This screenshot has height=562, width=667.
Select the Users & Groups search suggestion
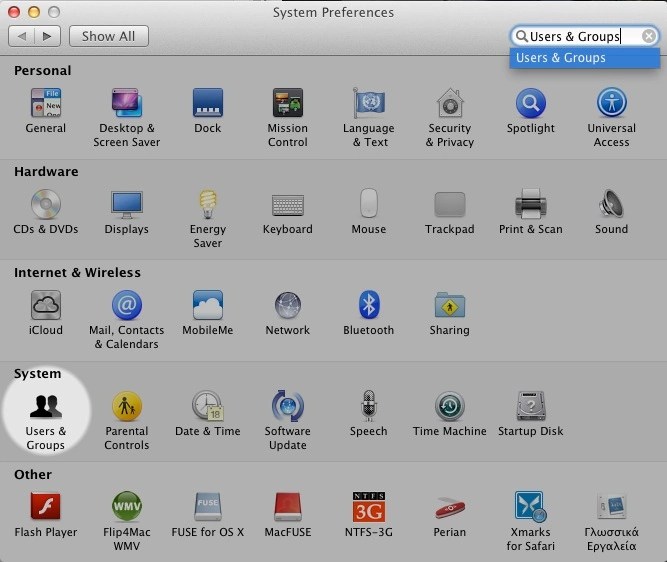click(x=584, y=58)
